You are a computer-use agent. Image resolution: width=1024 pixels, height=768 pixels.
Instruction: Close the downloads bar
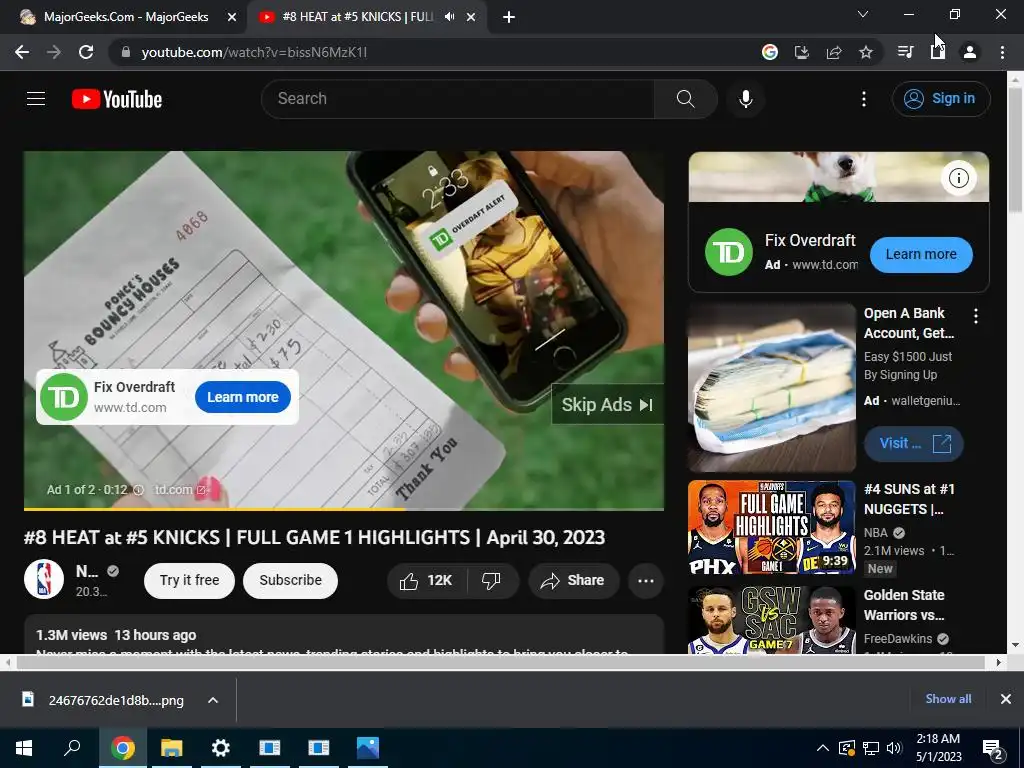click(x=1006, y=699)
